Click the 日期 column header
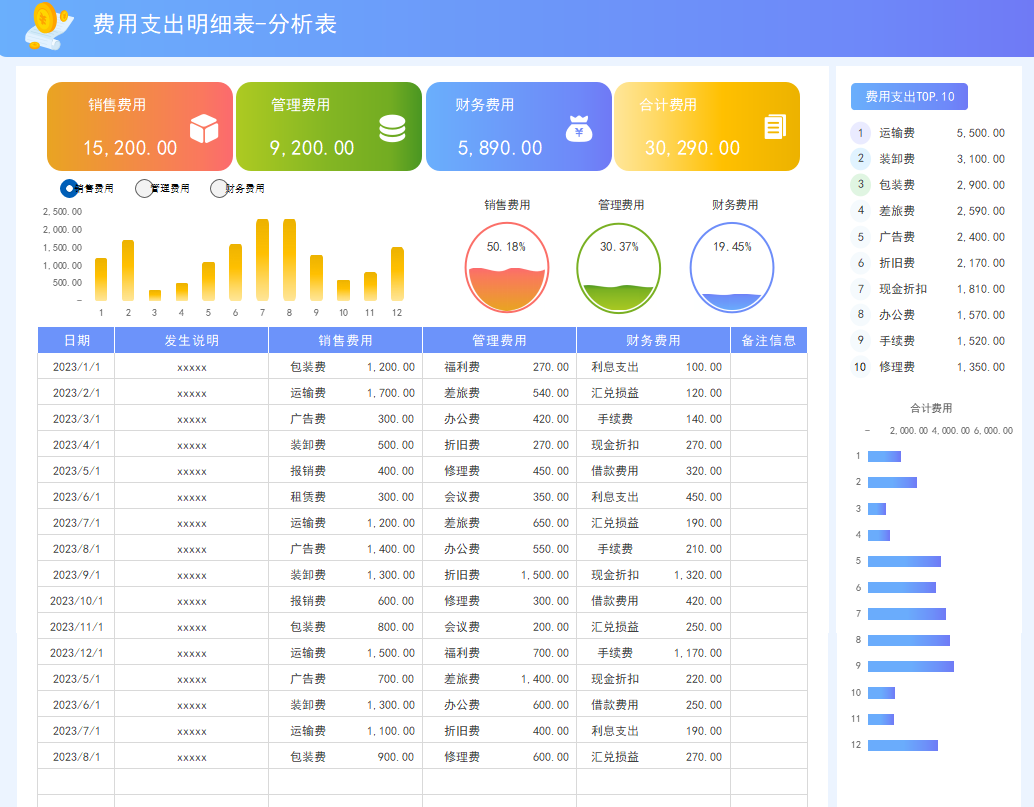Screen dimensions: 1034x807 [75, 340]
